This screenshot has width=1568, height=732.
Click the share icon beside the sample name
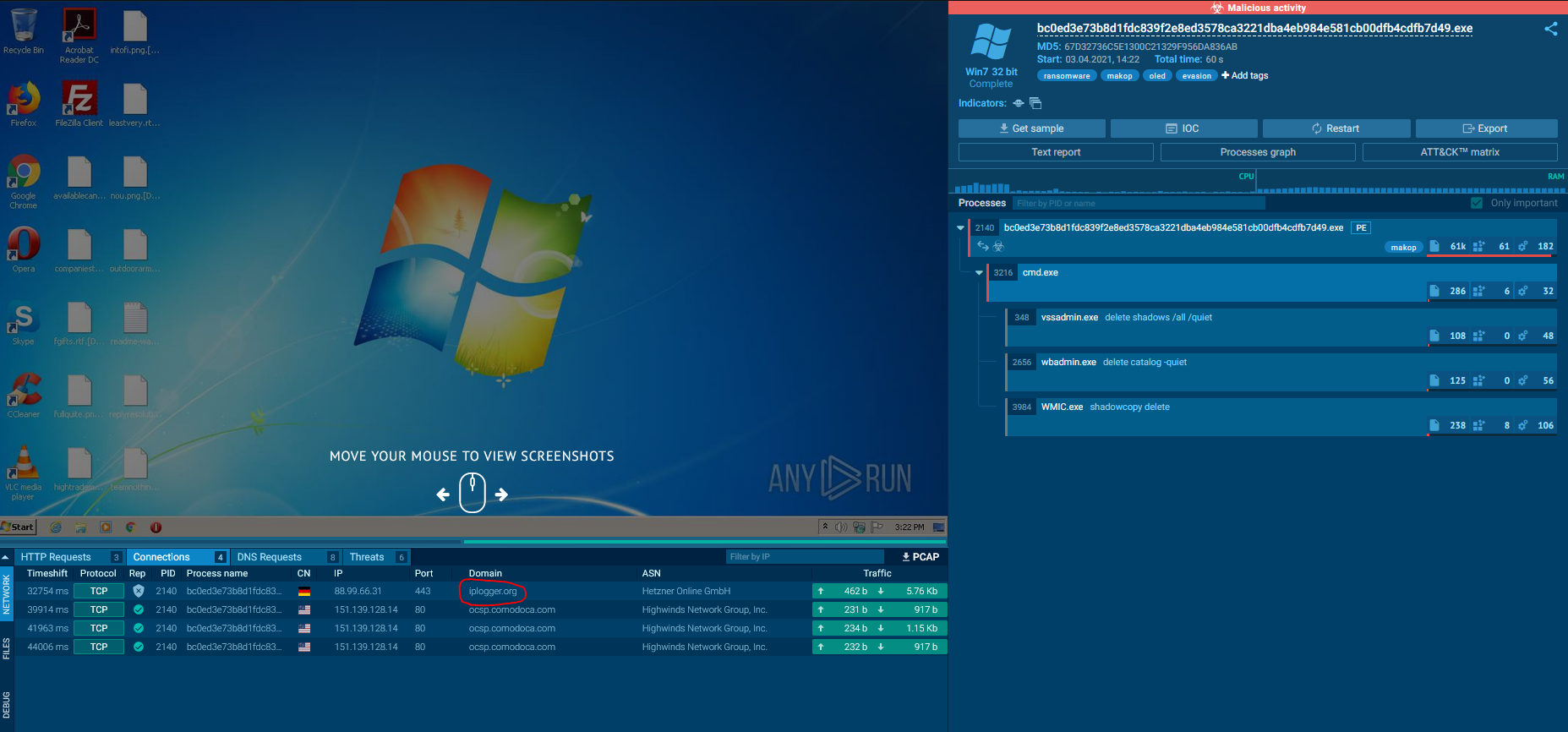pyautogui.click(x=1551, y=29)
